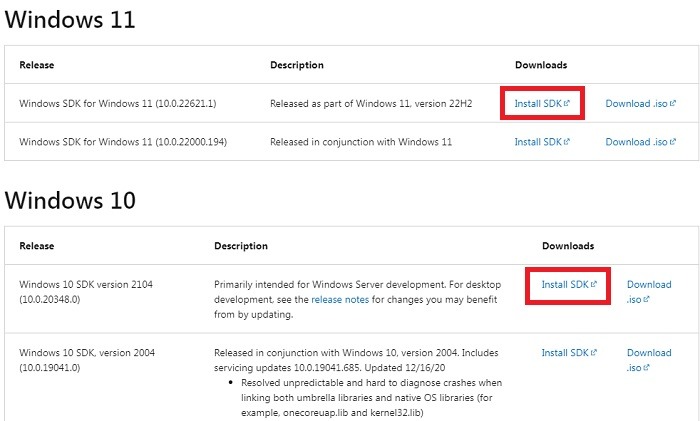Click 'Released as part of Windows 11, version 22H2'

click(x=371, y=104)
